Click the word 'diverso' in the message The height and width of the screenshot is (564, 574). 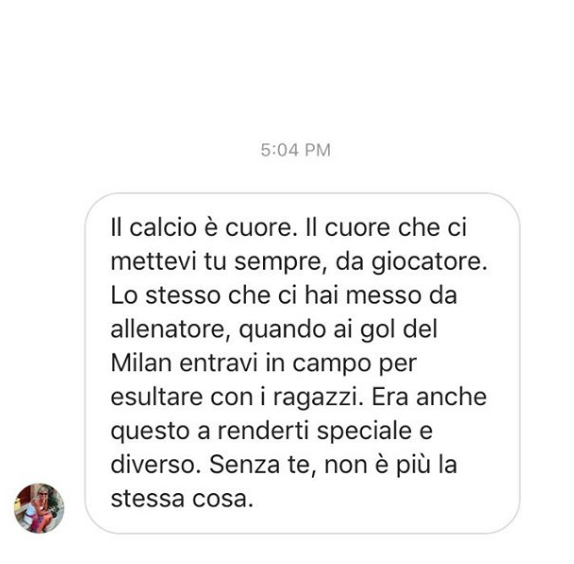pos(156,464)
